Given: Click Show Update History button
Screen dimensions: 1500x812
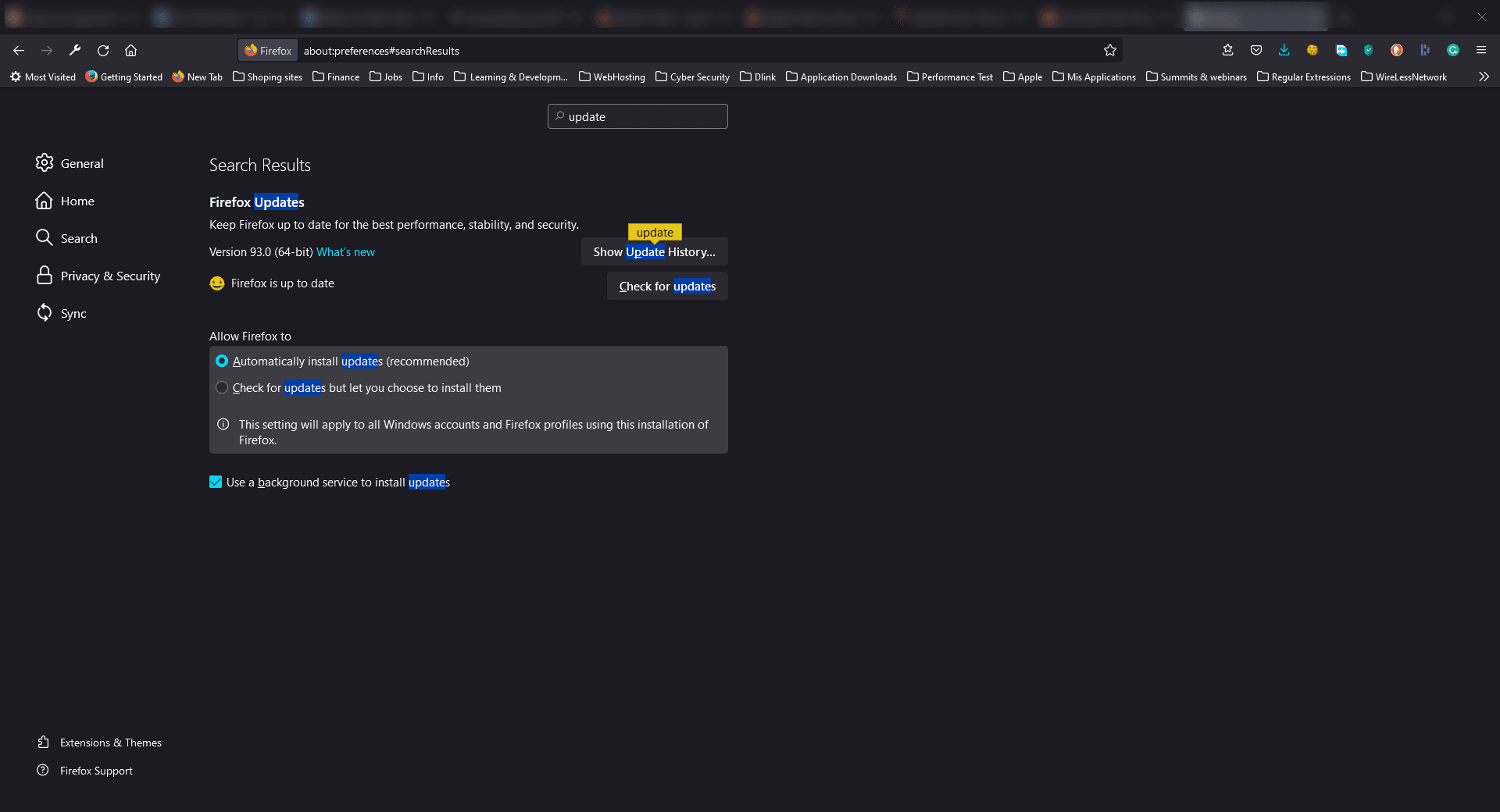Looking at the screenshot, I should click(655, 251).
